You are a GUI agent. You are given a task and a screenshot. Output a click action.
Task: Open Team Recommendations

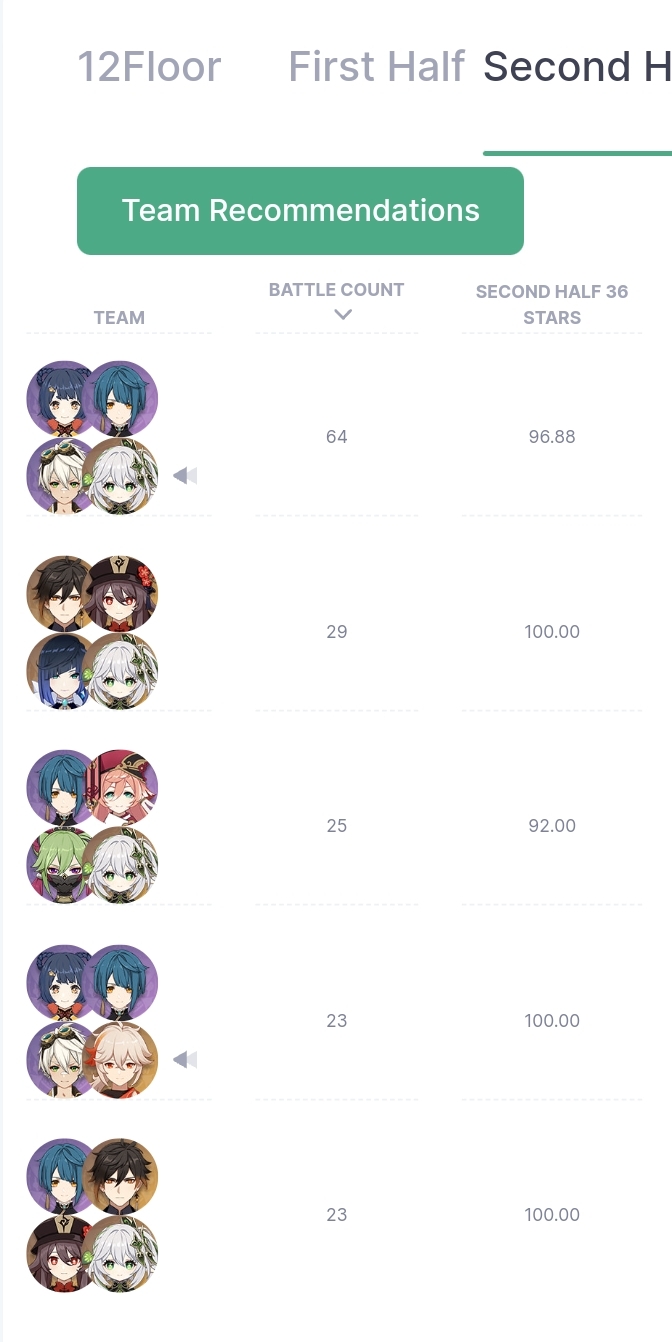pyautogui.click(x=300, y=211)
